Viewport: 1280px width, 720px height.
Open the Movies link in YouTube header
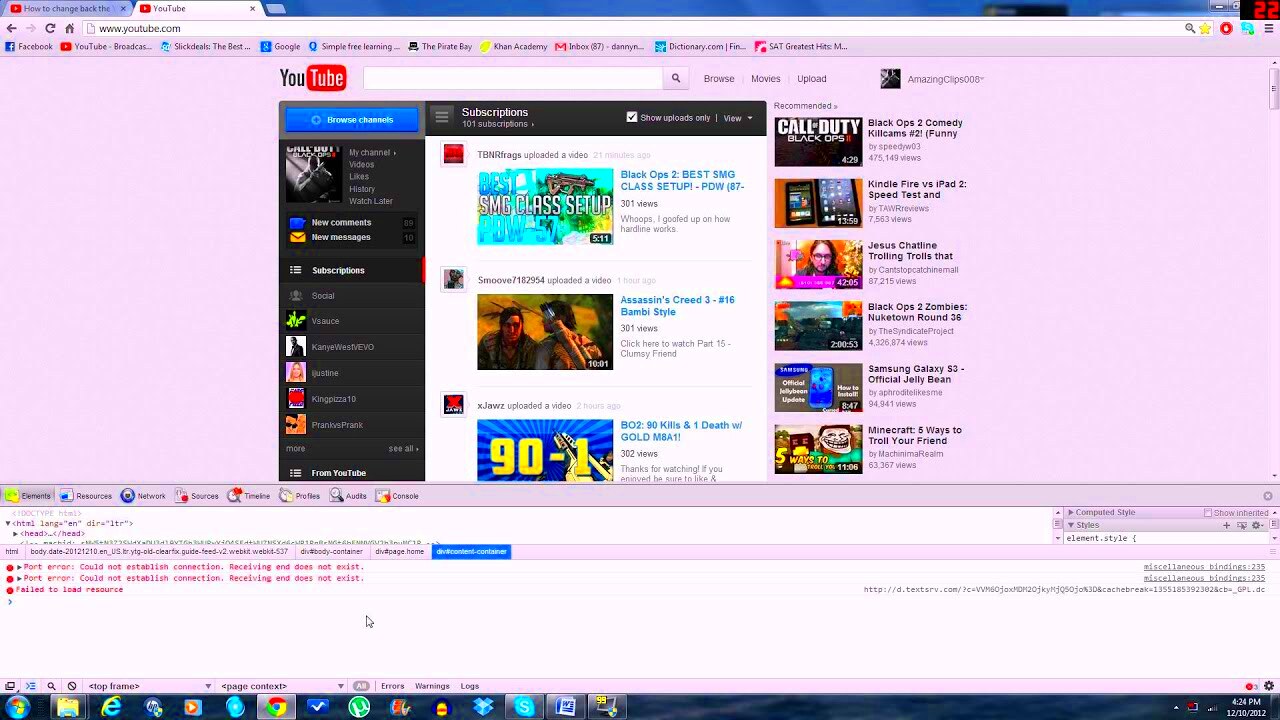765,79
